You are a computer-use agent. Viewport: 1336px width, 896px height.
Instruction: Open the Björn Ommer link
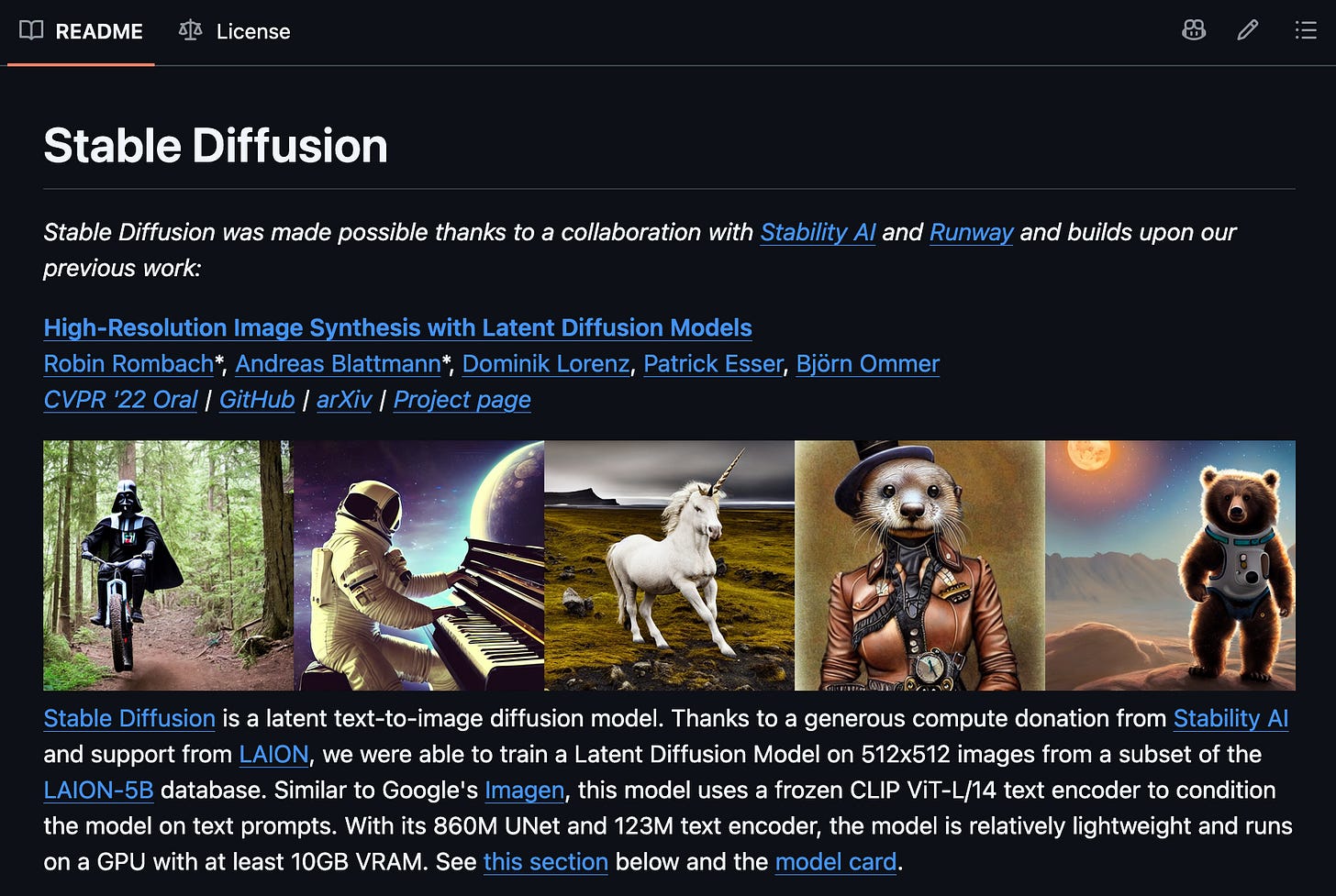pyautogui.click(x=867, y=364)
